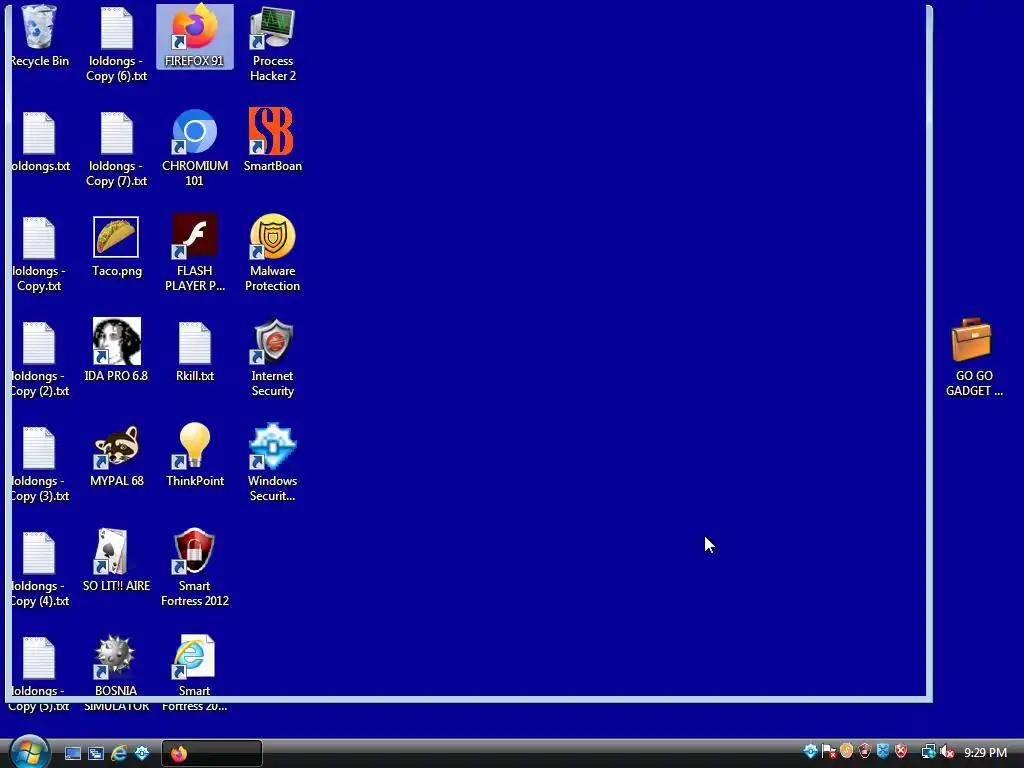Viewport: 1024px width, 768px height.
Task: Select the loldongs - Copy.txt file
Action: pos(39,253)
